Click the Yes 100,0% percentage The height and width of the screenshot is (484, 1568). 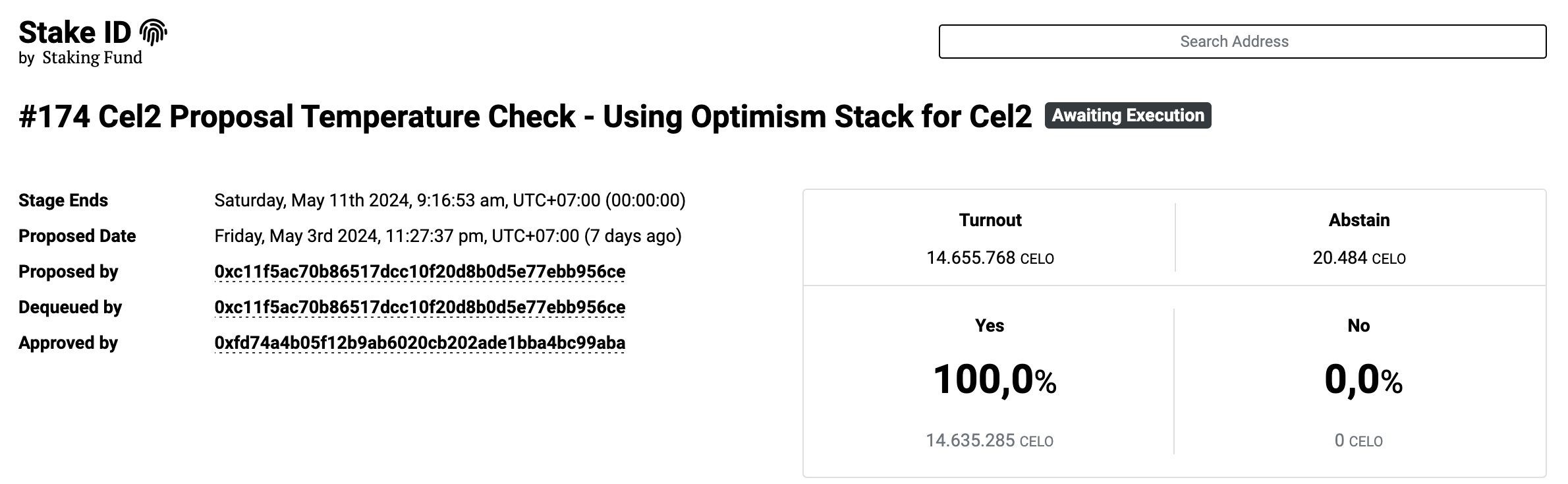995,380
